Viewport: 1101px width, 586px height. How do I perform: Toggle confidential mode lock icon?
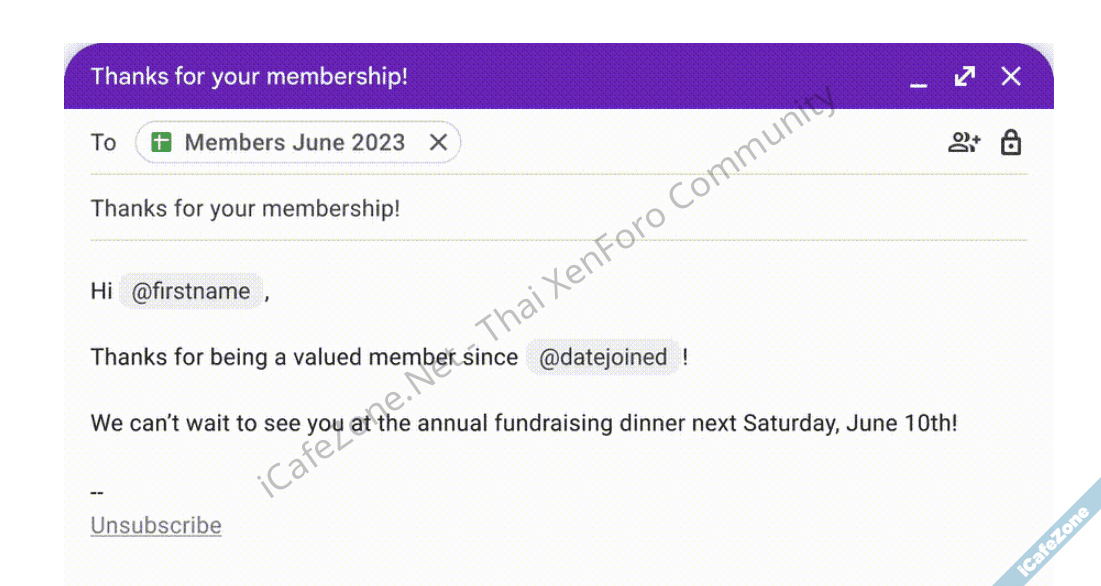tap(1011, 143)
